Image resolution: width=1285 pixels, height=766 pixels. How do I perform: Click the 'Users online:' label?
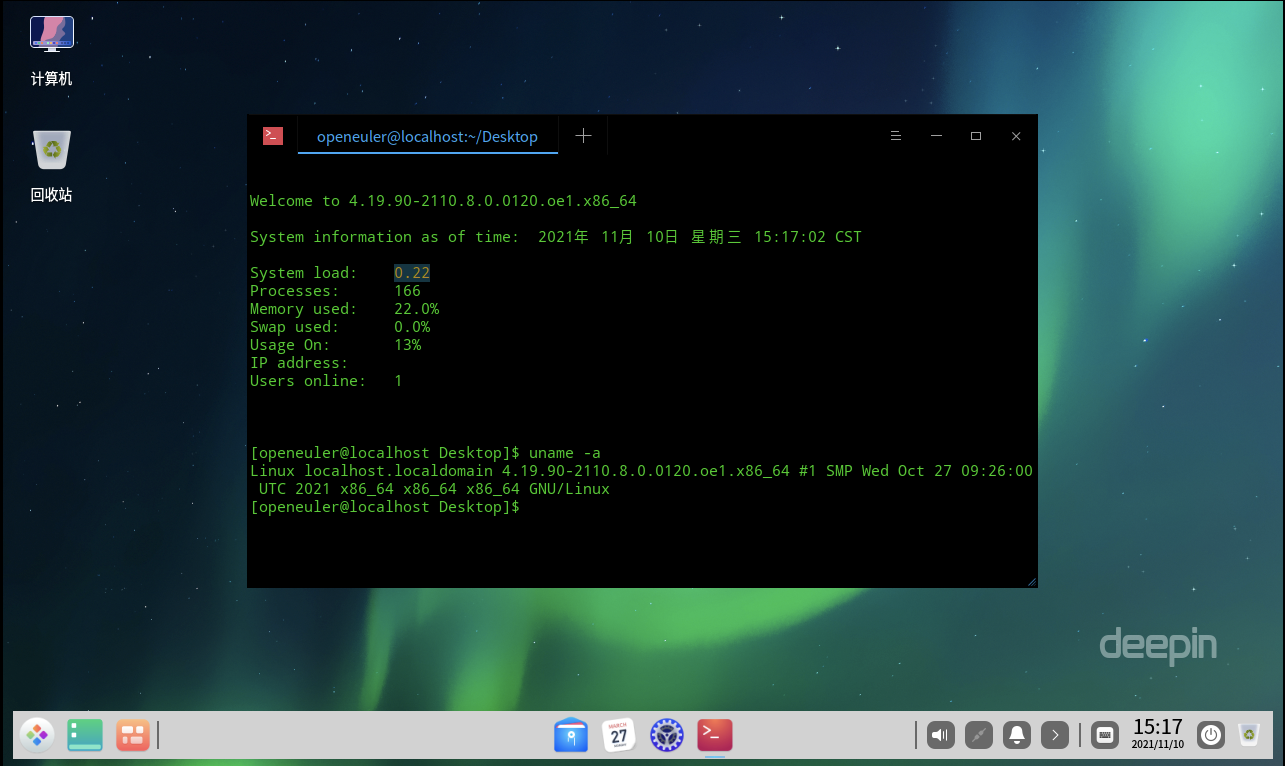[308, 381]
